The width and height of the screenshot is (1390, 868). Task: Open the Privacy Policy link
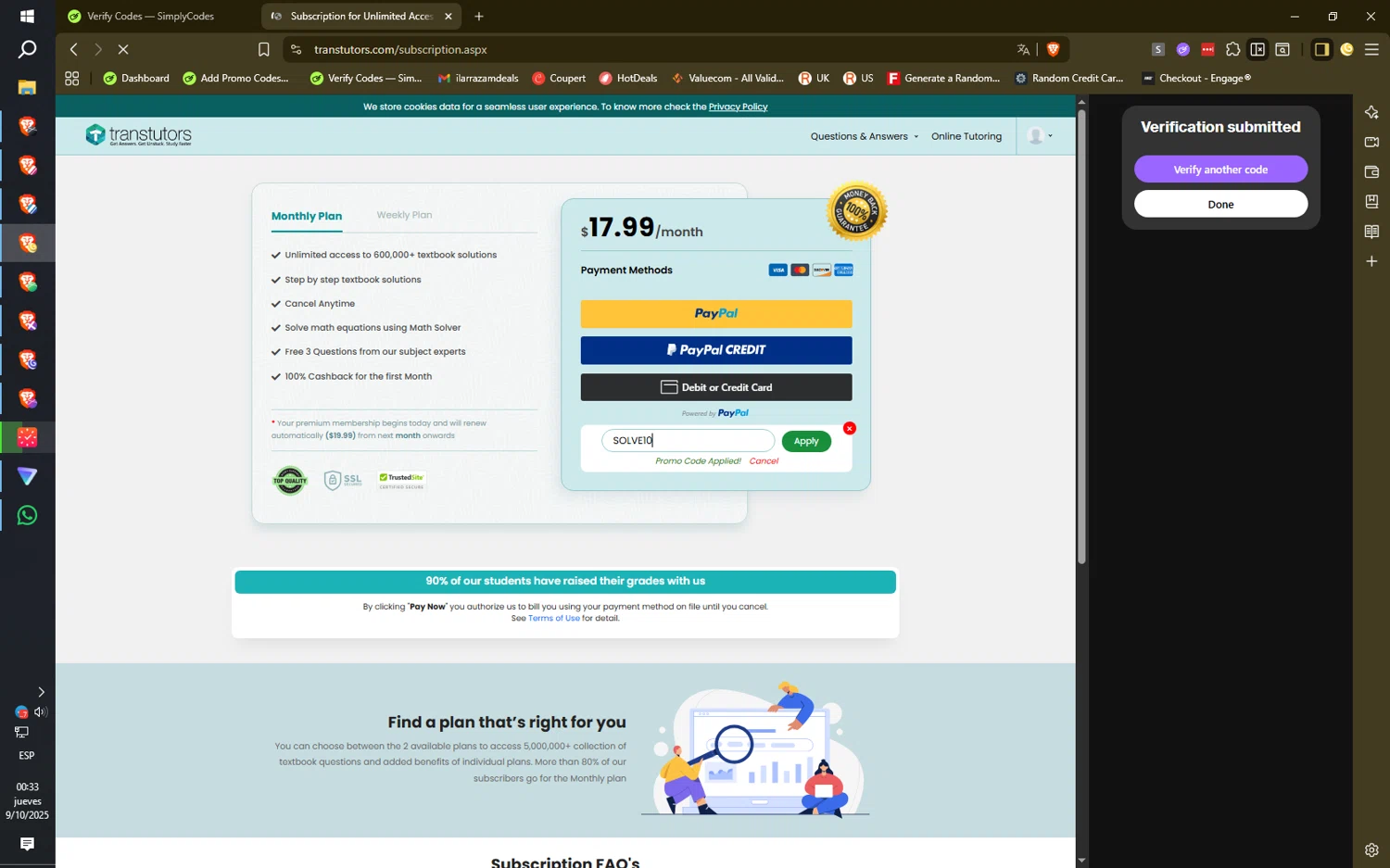coord(738,107)
